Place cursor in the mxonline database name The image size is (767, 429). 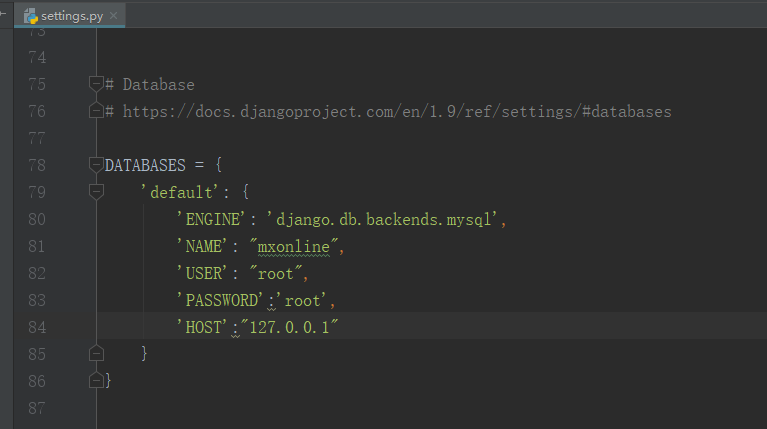click(293, 247)
